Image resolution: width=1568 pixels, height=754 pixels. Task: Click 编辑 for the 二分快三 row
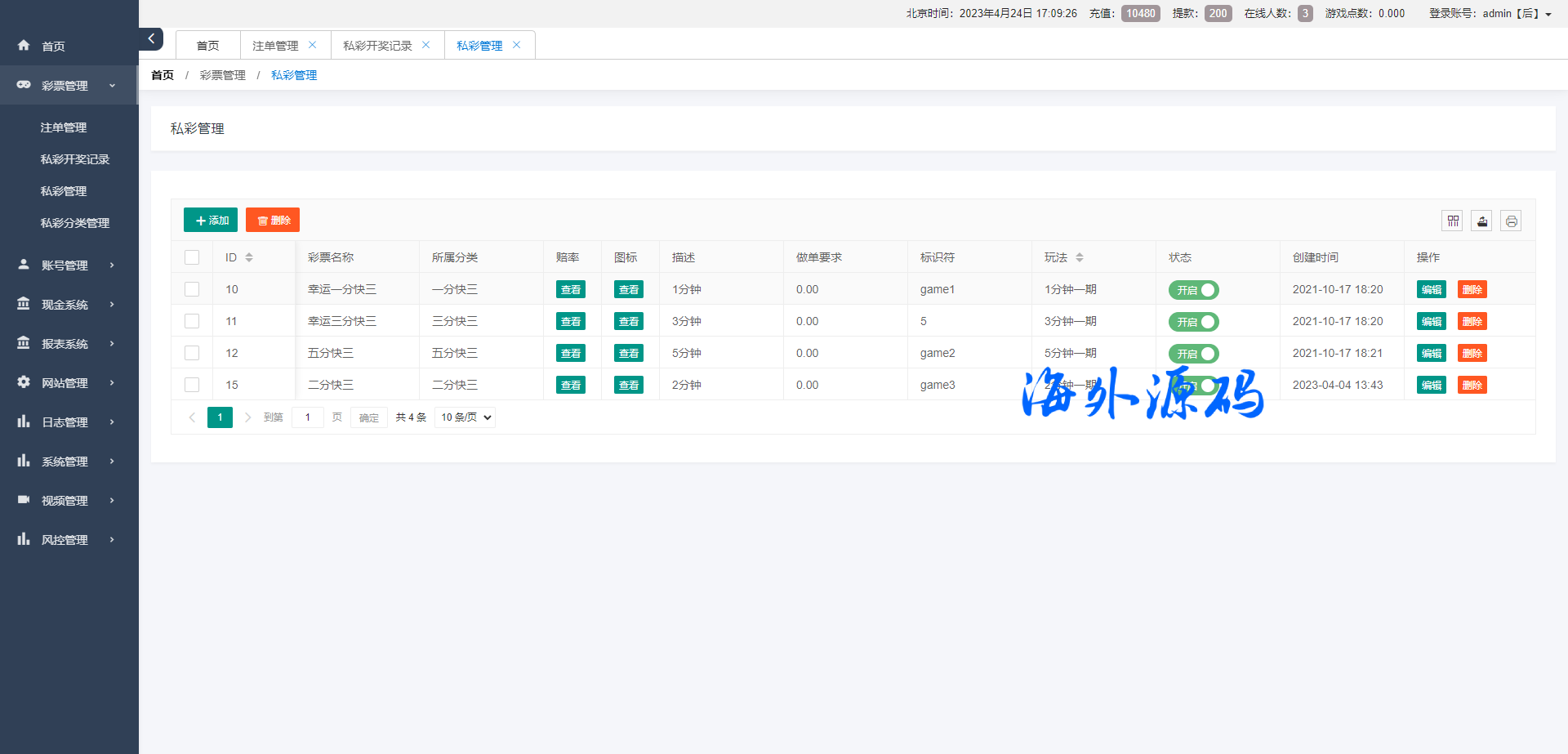click(1431, 386)
